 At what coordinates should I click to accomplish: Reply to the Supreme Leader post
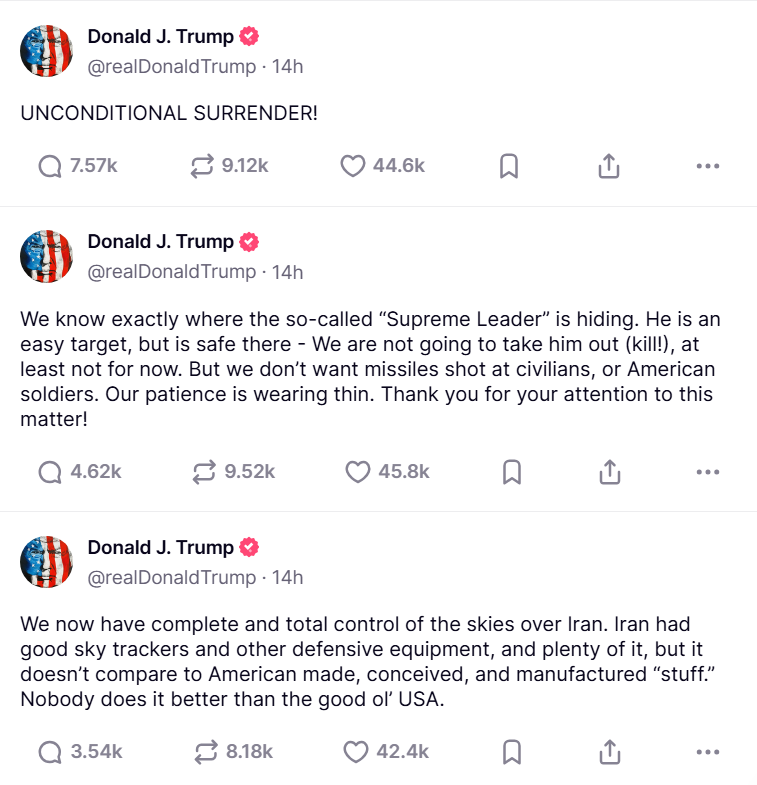point(50,471)
